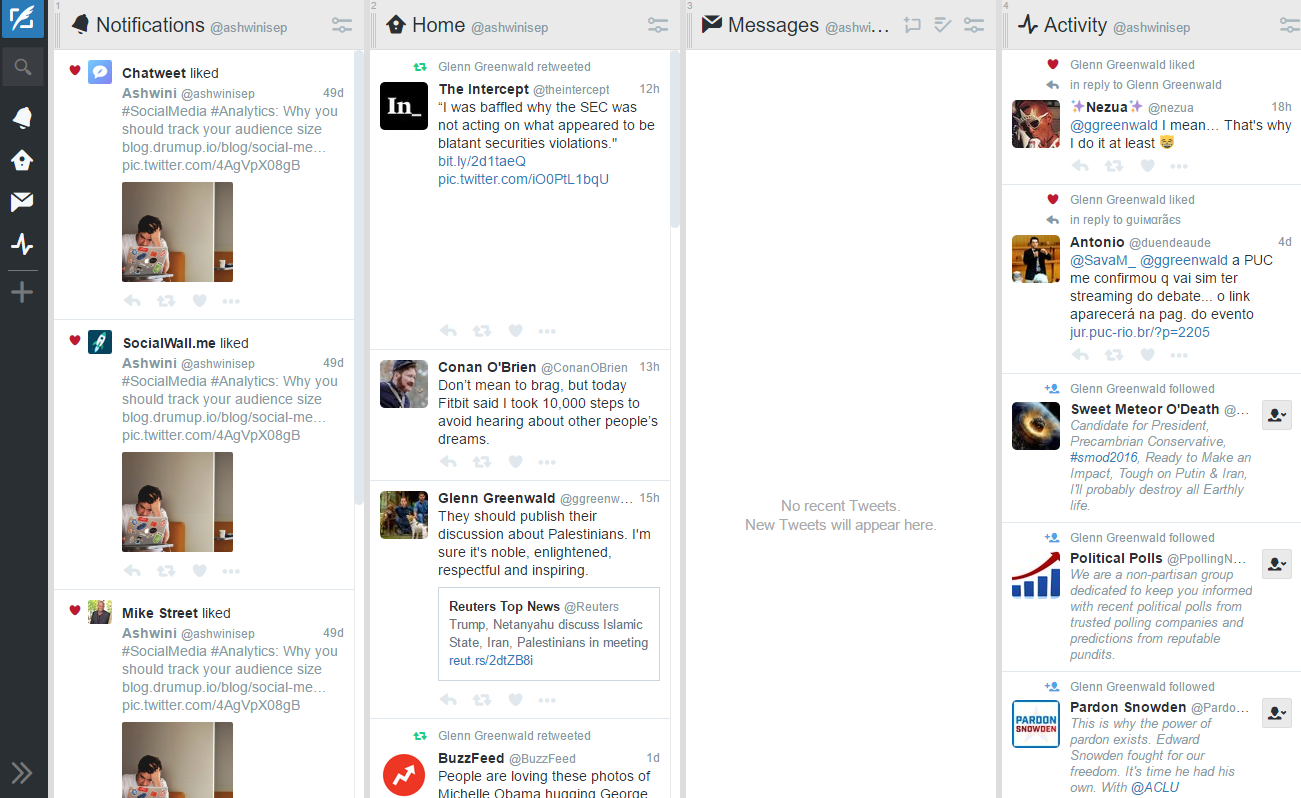This screenshot has height=798, width=1301.
Task: Open BuzzFeed profile avatar
Action: click(x=404, y=775)
